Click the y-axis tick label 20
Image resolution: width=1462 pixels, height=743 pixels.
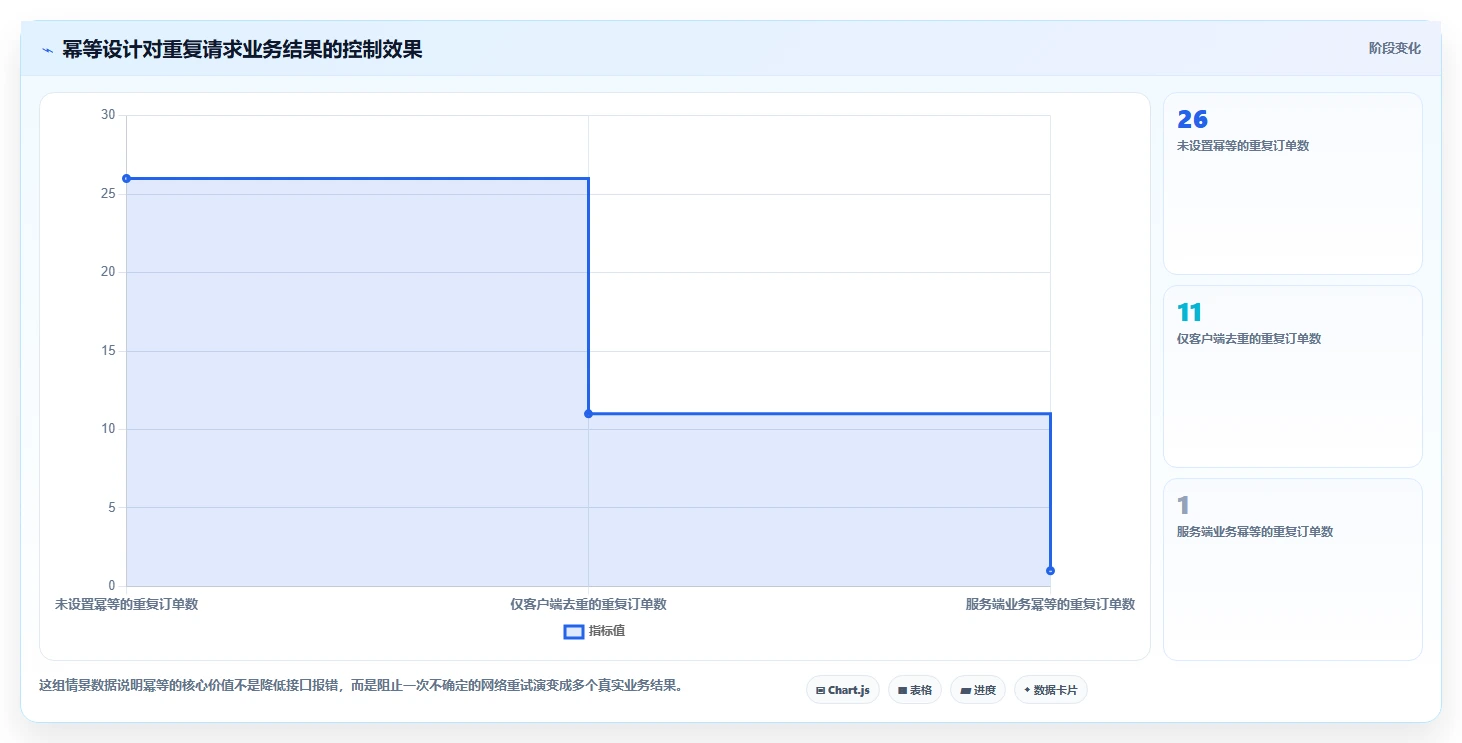(x=108, y=272)
